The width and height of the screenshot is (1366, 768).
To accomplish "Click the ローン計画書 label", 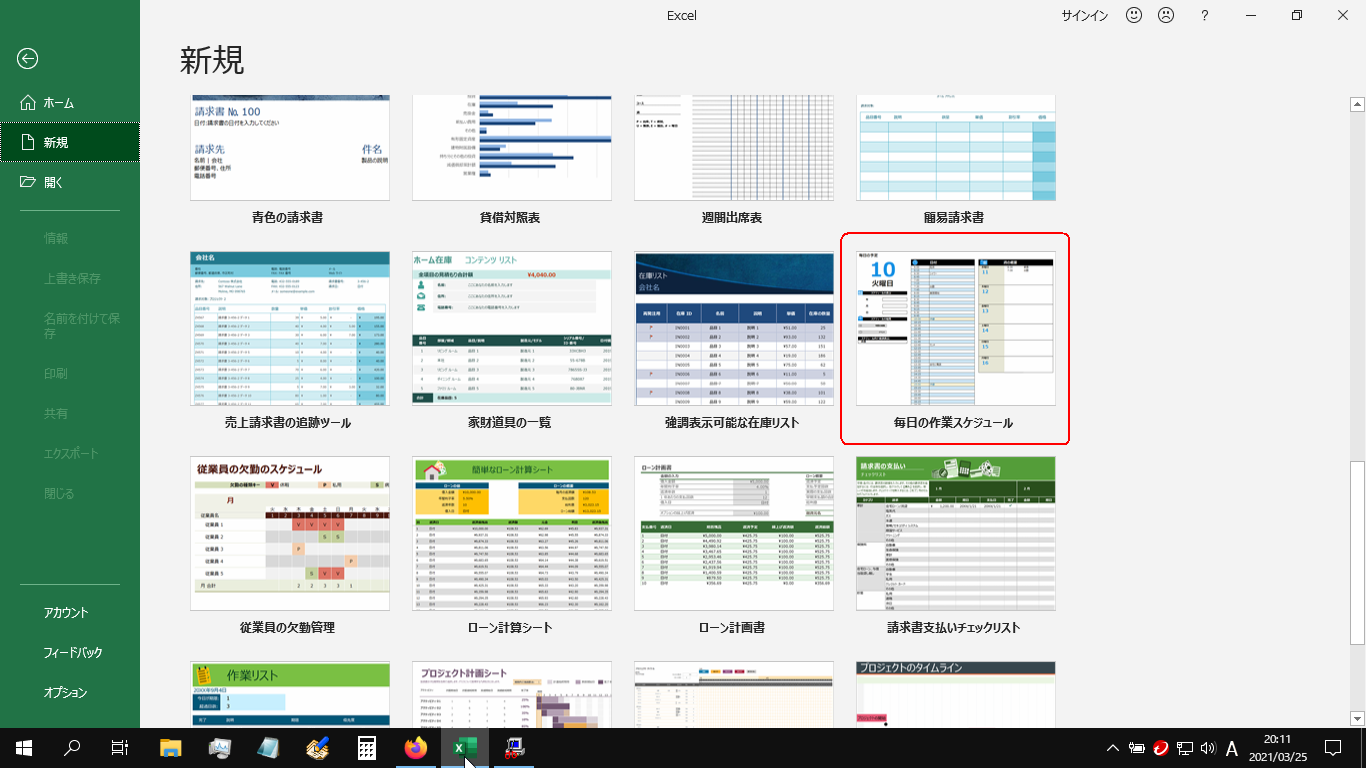I will (732, 628).
